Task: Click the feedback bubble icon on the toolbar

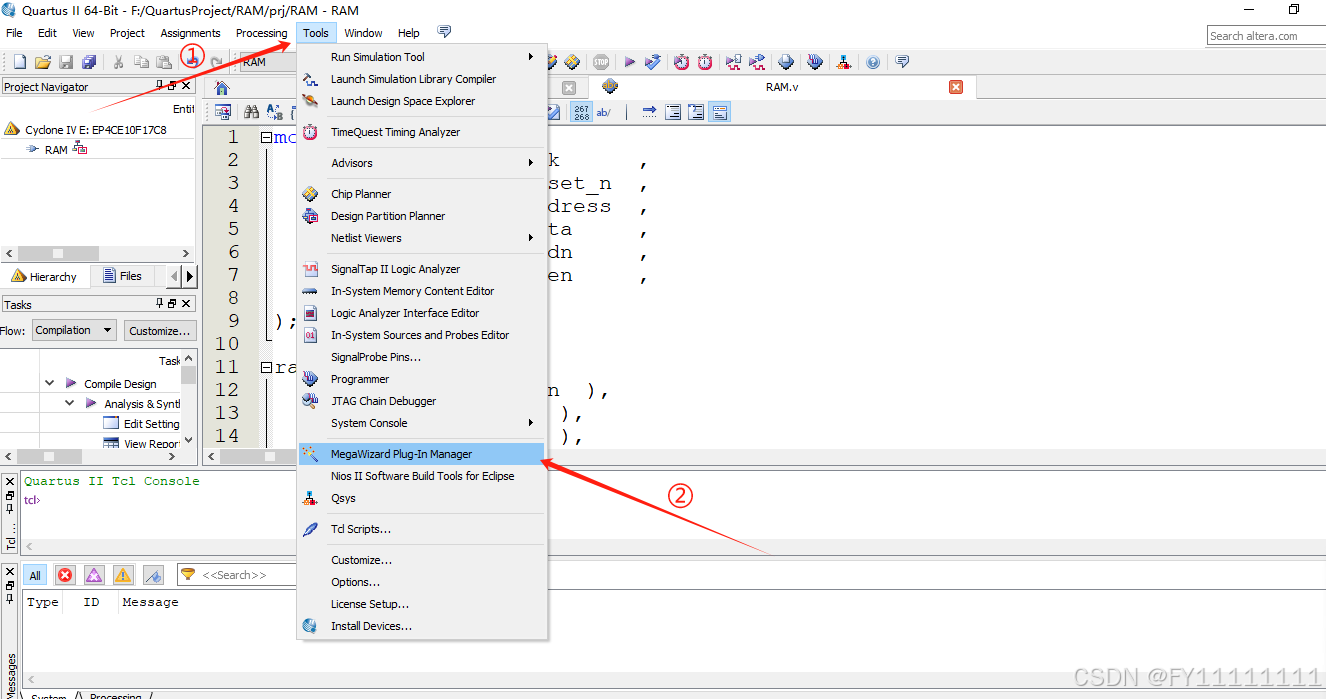Action: point(902,62)
